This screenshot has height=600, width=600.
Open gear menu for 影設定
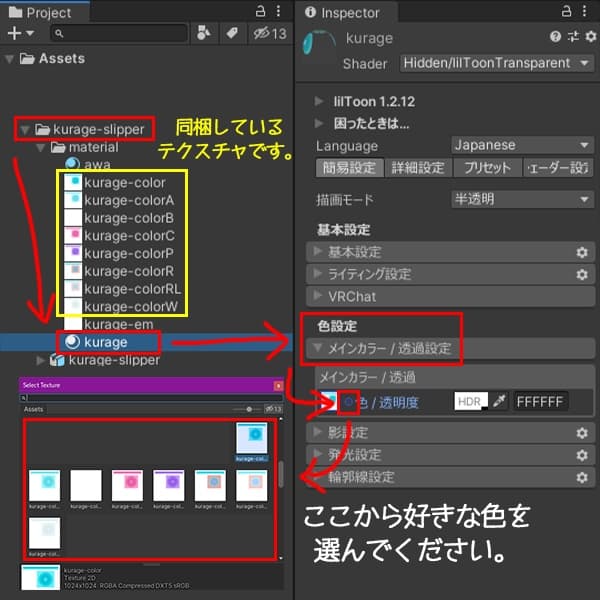pyautogui.click(x=582, y=433)
